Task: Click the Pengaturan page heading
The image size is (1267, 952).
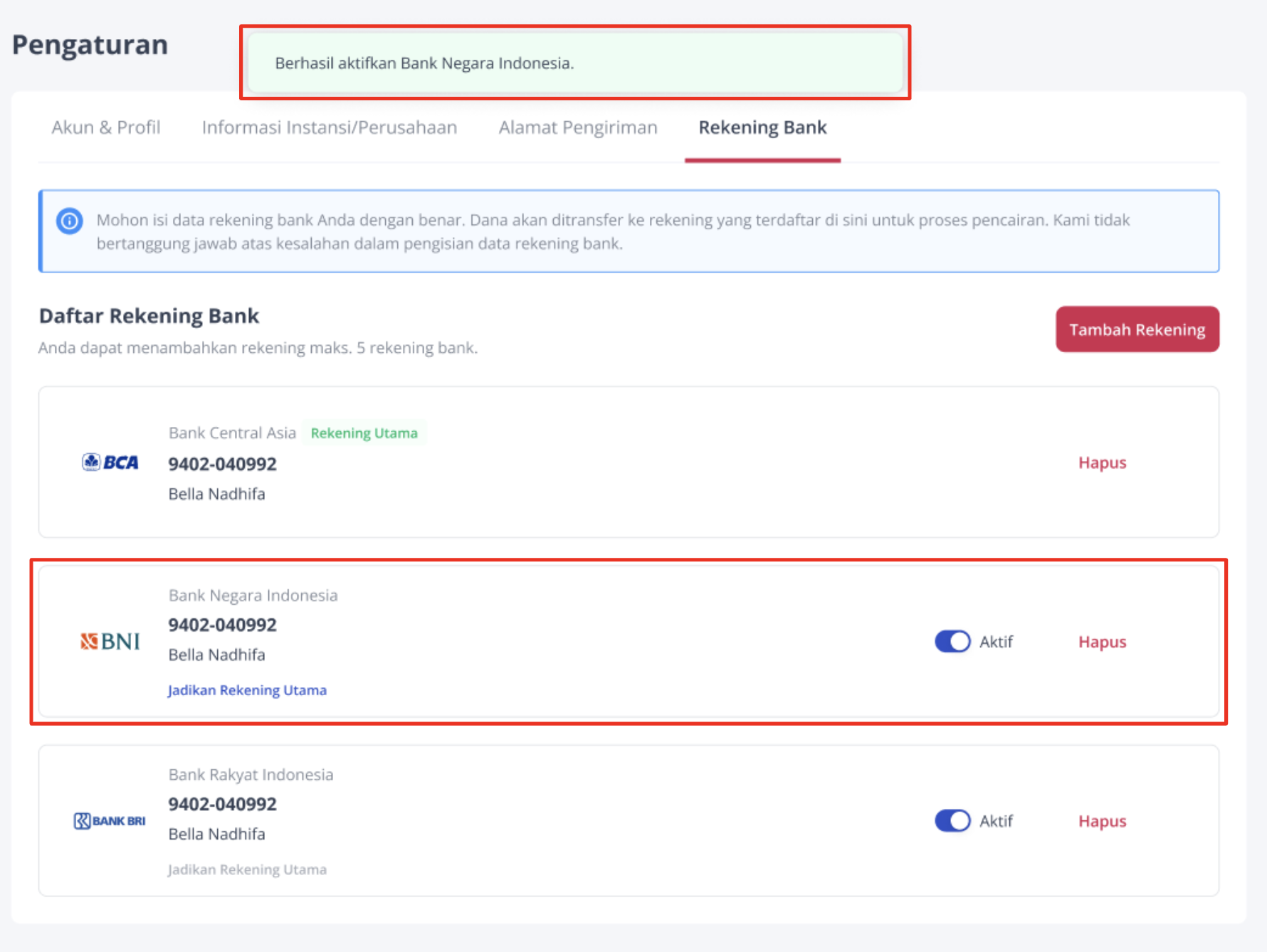Action: pyautogui.click(x=90, y=45)
